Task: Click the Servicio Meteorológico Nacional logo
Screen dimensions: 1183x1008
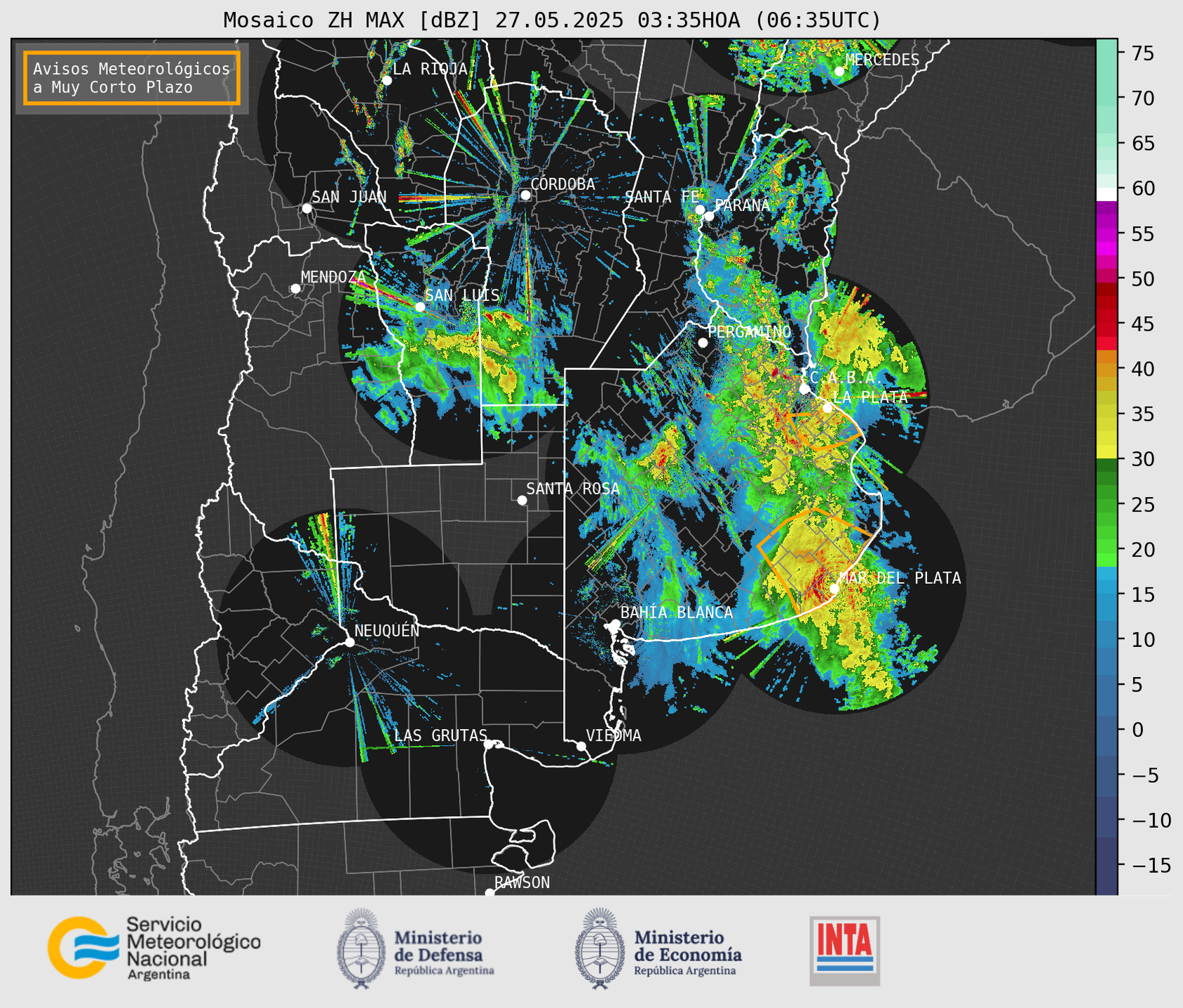Action: (x=154, y=948)
